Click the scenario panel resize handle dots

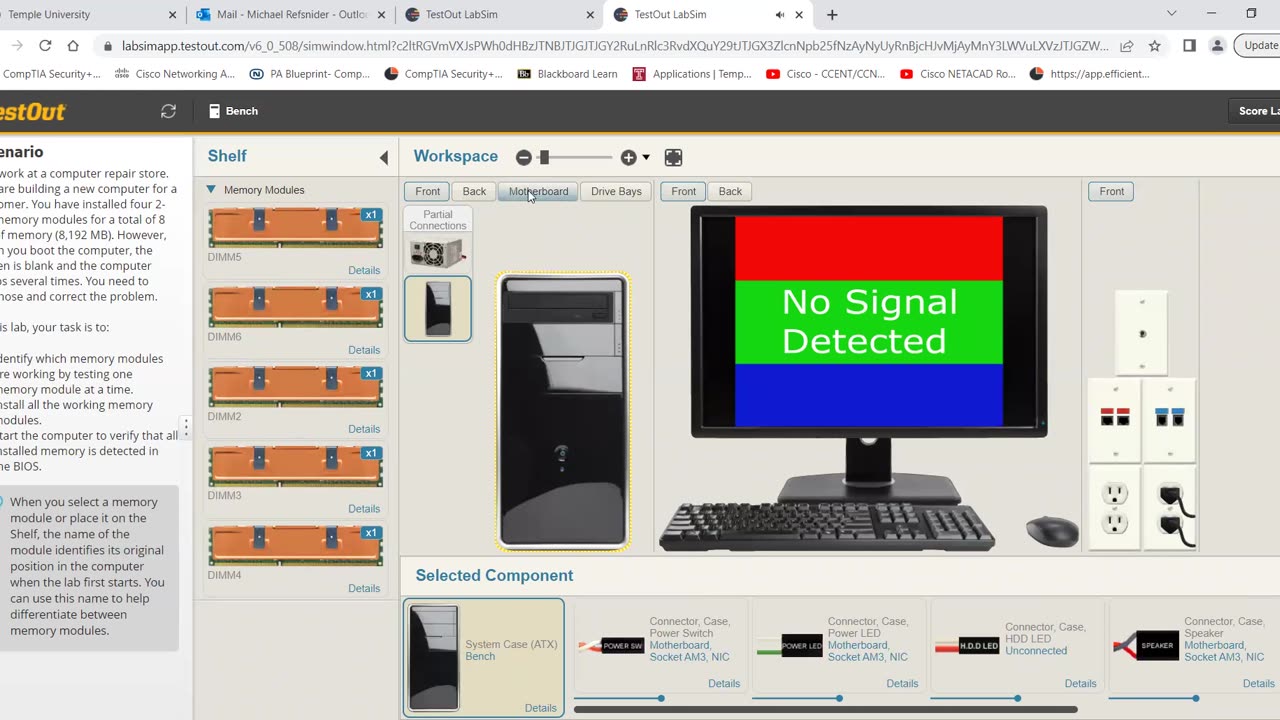186,427
